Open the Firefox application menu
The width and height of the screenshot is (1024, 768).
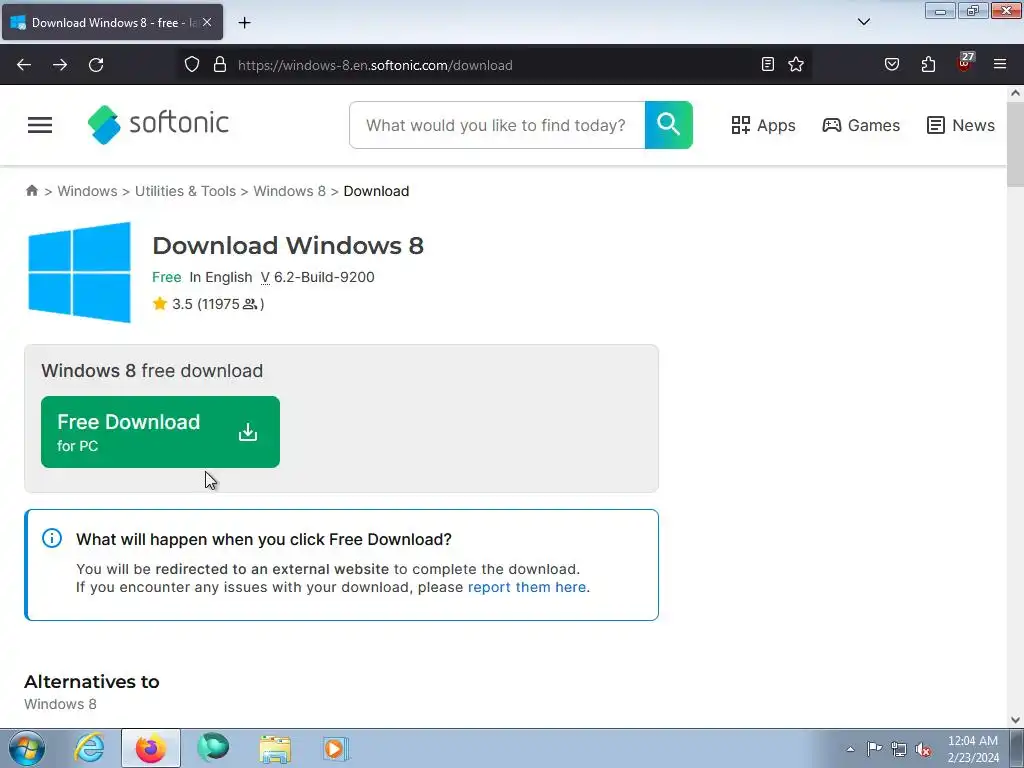[1000, 64]
